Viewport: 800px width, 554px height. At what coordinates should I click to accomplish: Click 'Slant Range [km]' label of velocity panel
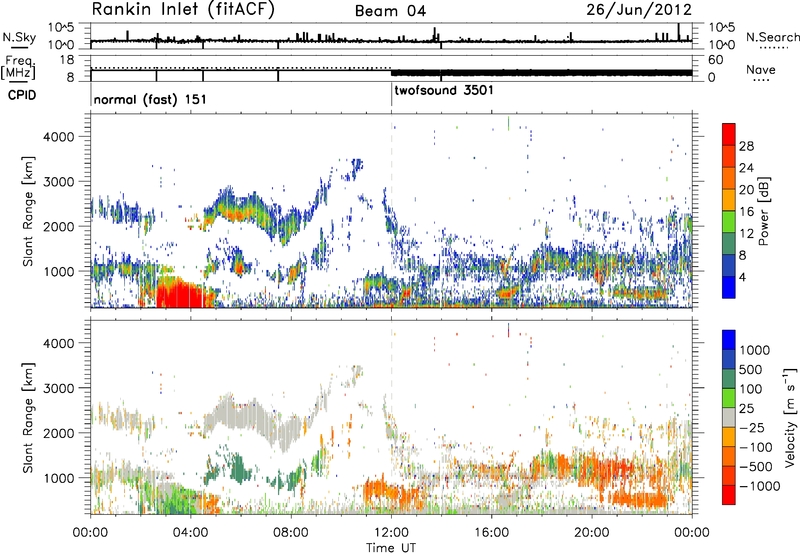tap(28, 417)
